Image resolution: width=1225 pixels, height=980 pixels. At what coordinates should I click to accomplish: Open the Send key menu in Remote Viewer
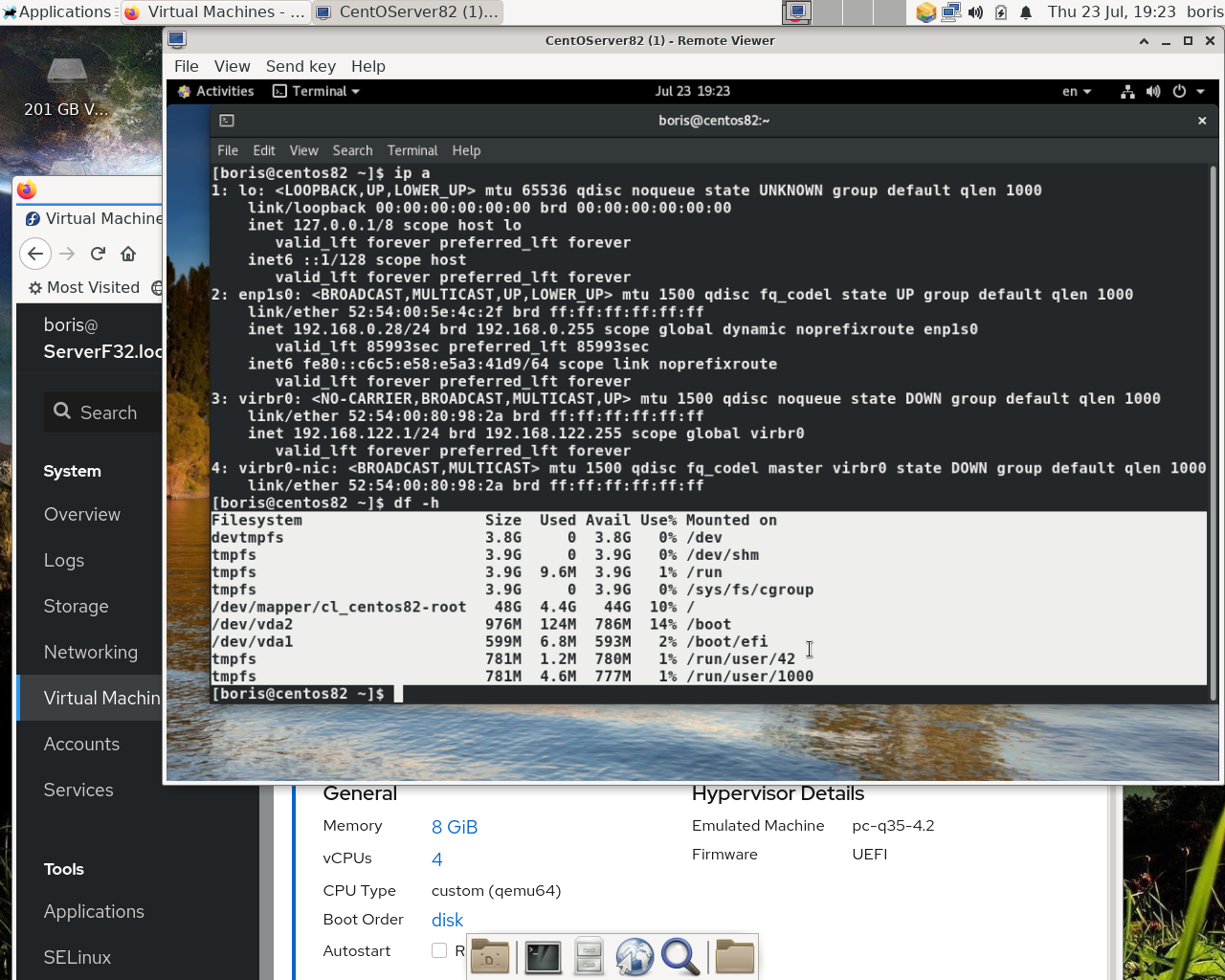301,66
